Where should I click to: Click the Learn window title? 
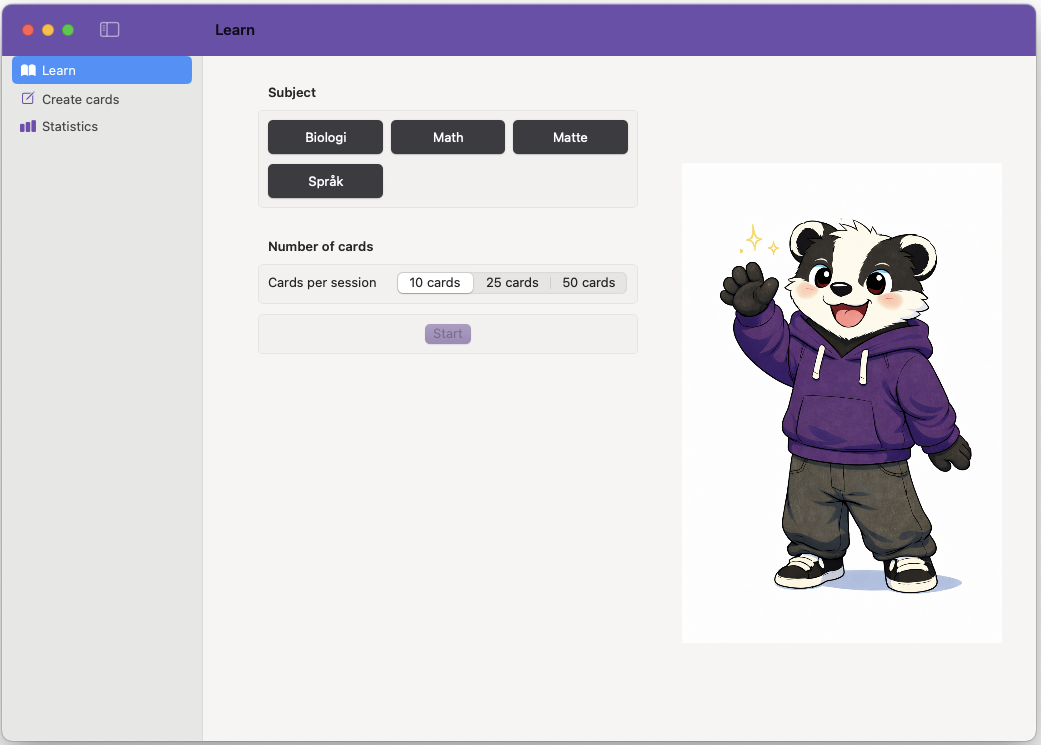coord(235,30)
